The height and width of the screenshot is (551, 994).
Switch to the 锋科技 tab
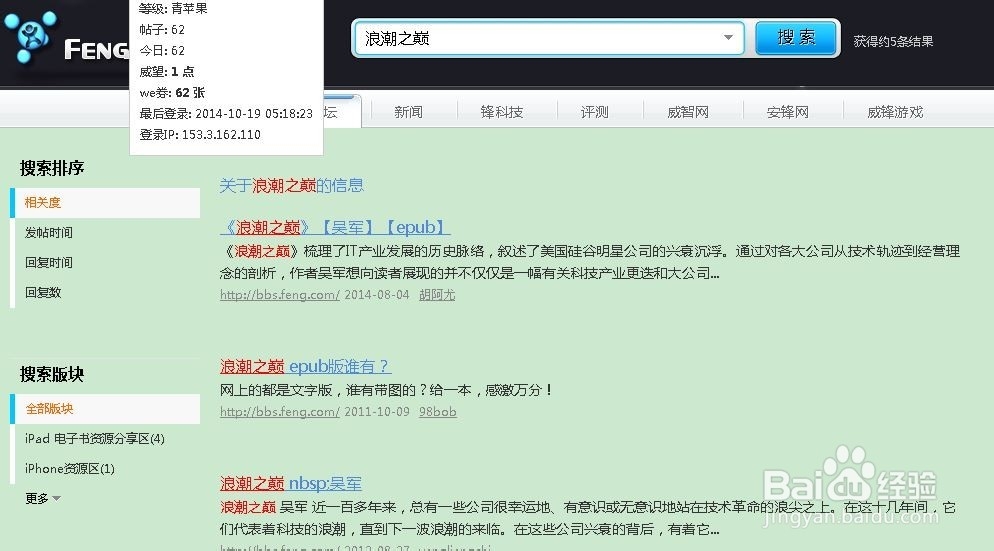coord(502,112)
